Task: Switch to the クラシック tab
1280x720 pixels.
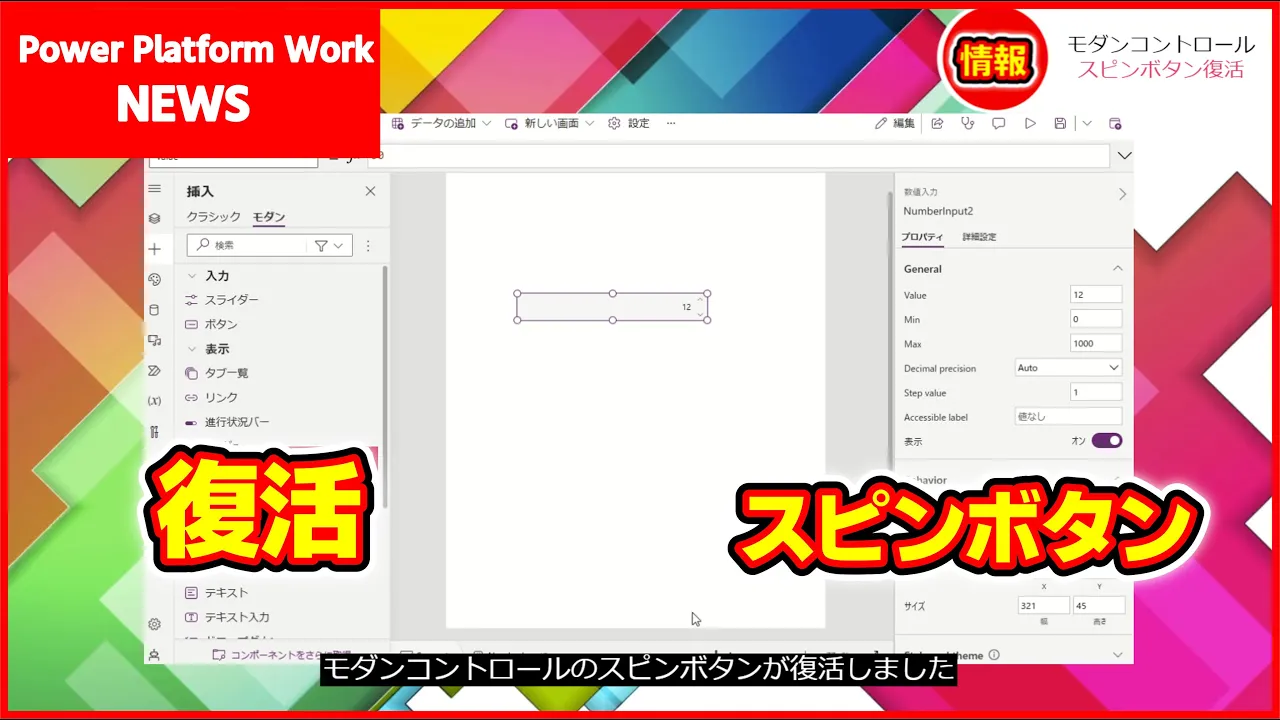Action: pyautogui.click(x=214, y=217)
